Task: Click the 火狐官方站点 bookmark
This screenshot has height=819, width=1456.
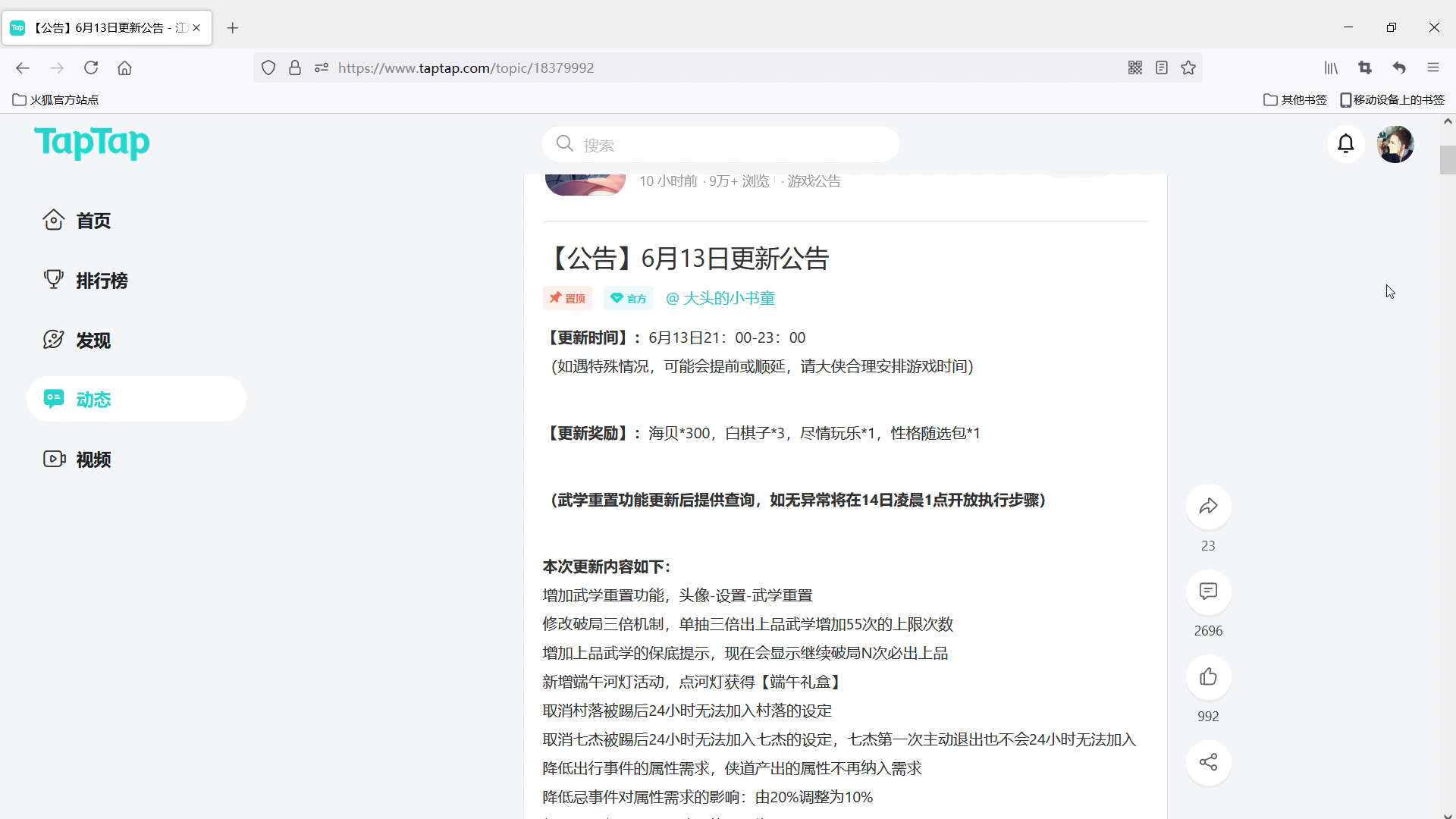Action: (x=54, y=99)
